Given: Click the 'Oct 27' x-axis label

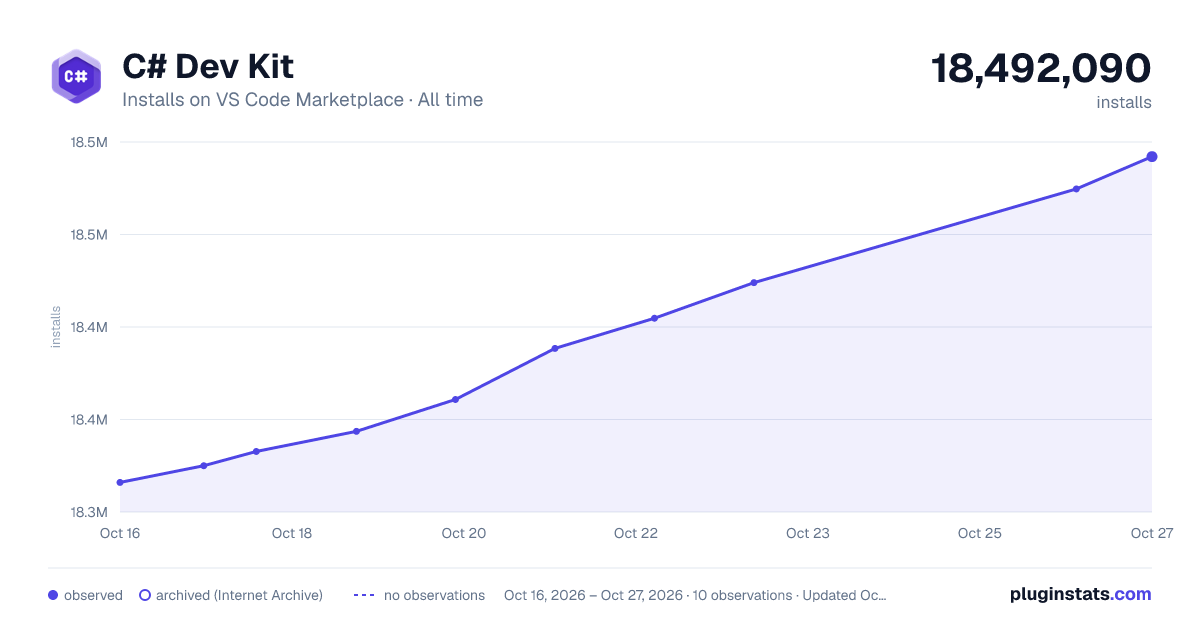Looking at the screenshot, I should [1151, 533].
